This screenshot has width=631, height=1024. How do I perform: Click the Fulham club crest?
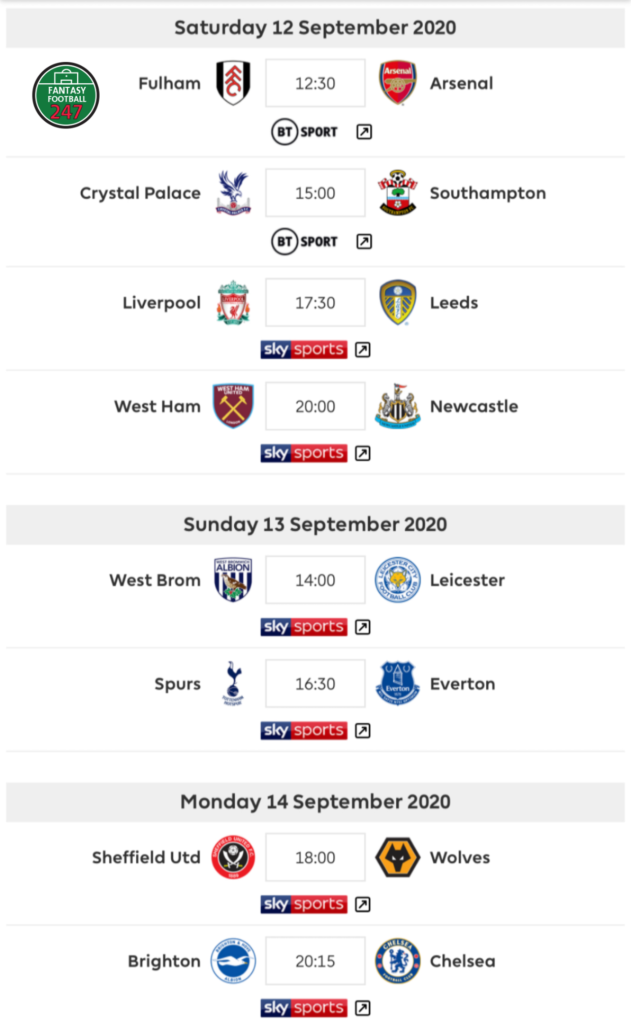coord(233,83)
